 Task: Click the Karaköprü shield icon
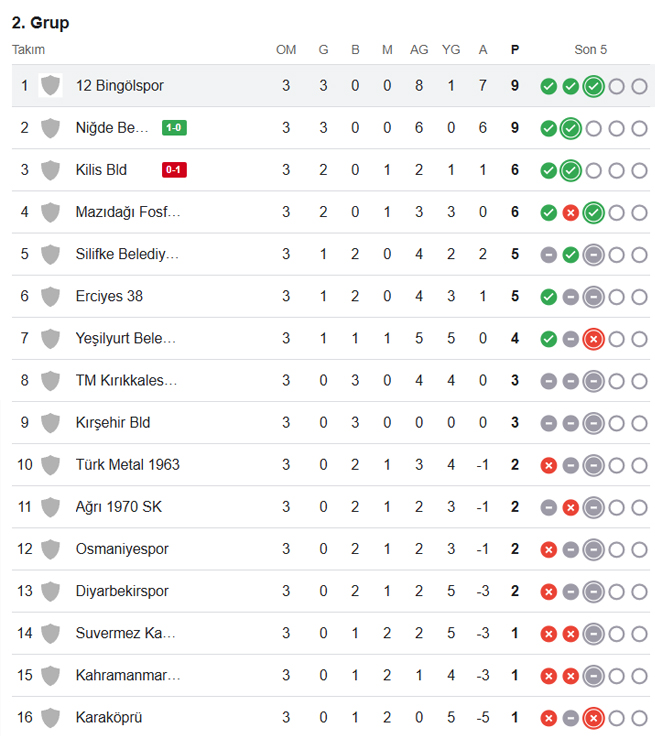tap(50, 717)
